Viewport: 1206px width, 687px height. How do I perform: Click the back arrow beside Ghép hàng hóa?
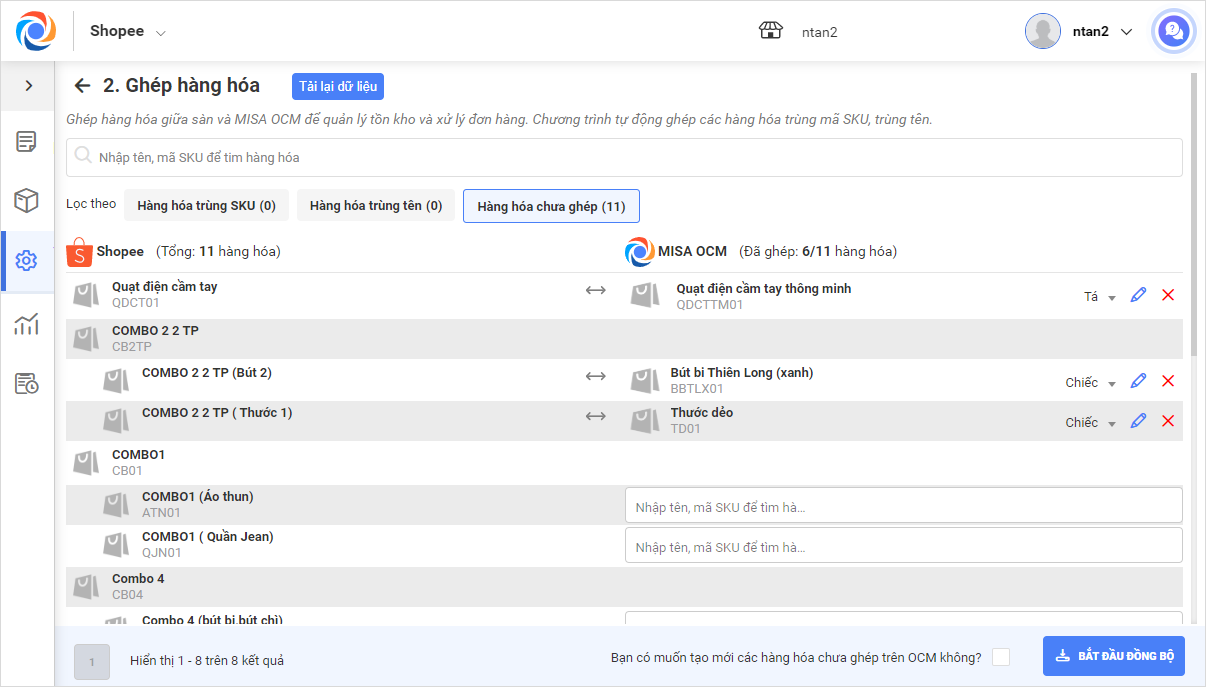pos(83,86)
